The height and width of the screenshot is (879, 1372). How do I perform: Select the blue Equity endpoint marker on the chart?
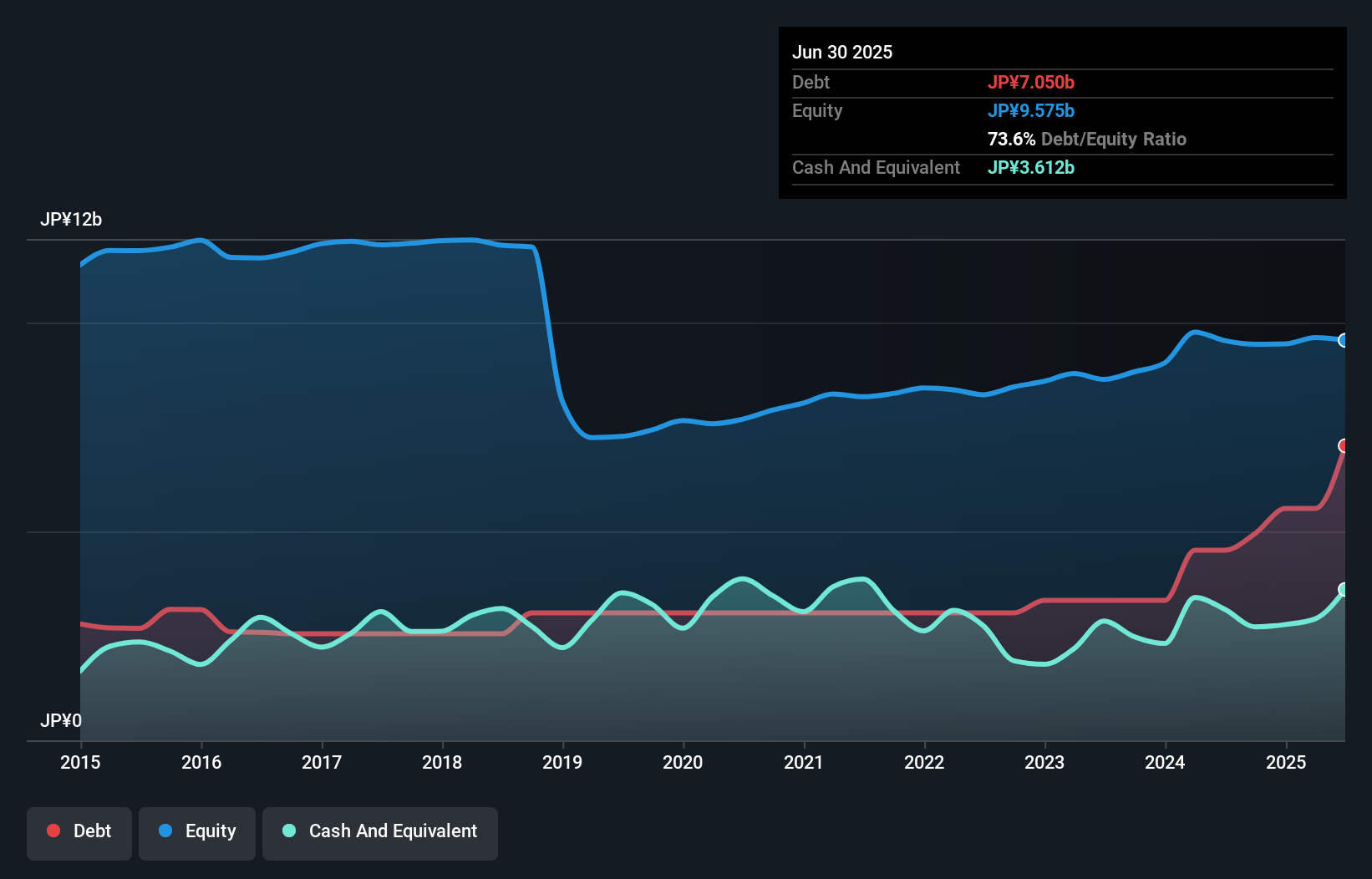1344,340
